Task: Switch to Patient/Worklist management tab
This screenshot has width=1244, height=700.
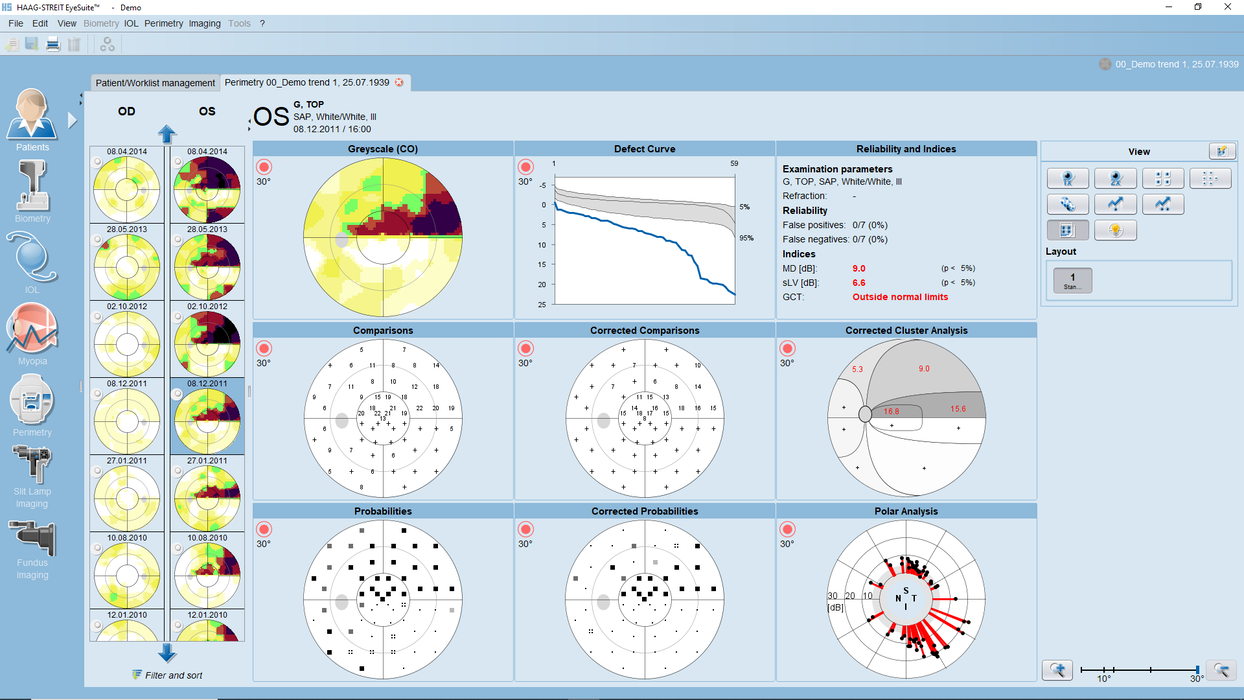Action: pos(154,83)
